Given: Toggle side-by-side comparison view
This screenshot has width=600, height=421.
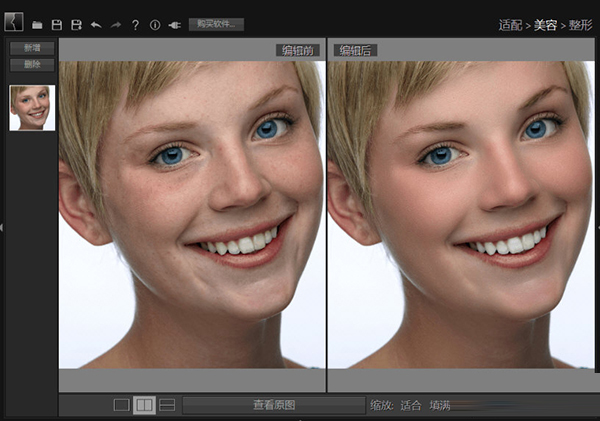Looking at the screenshot, I should click(x=144, y=405).
